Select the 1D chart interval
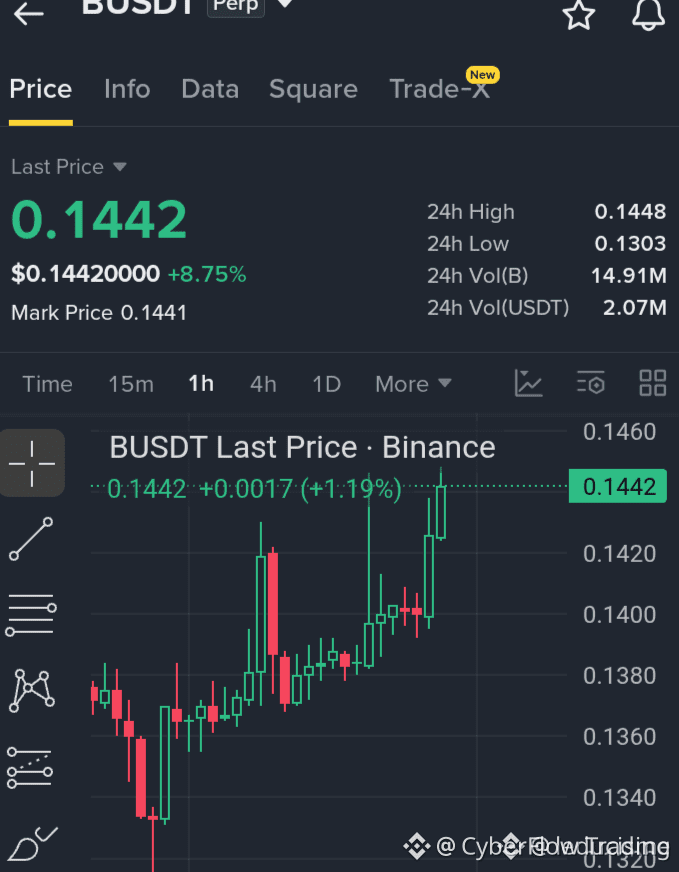The height and width of the screenshot is (872, 679). point(326,384)
